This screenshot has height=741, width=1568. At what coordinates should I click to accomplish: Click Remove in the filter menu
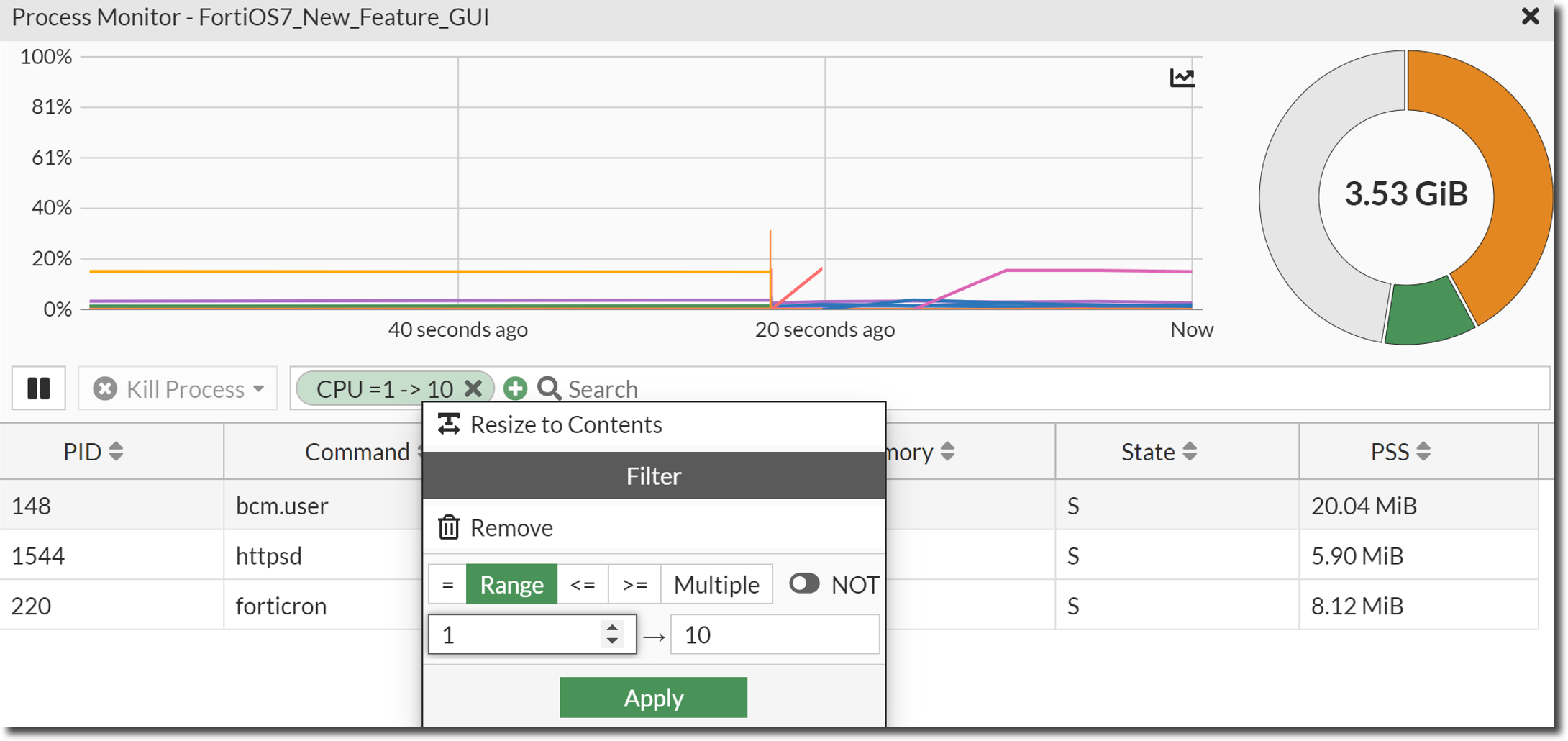[511, 528]
